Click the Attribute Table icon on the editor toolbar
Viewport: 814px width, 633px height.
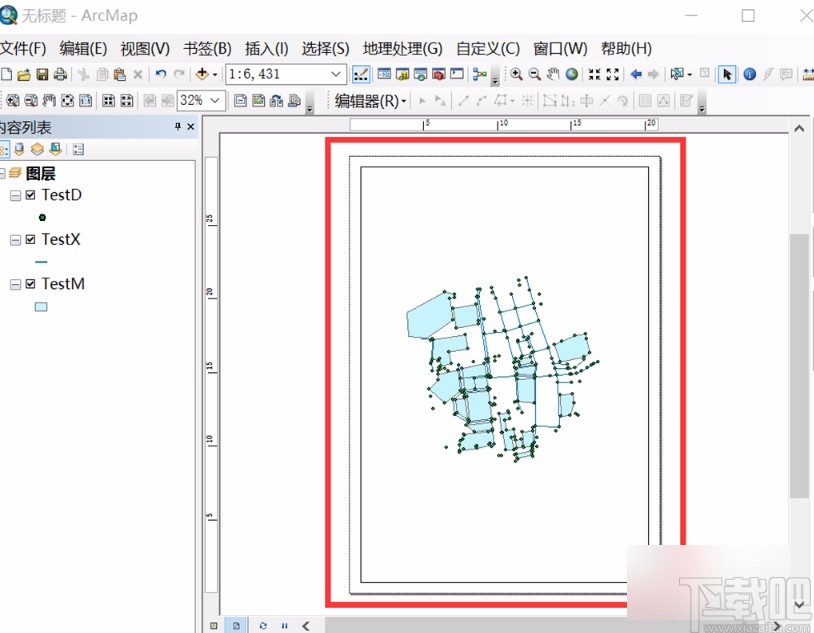(646, 100)
